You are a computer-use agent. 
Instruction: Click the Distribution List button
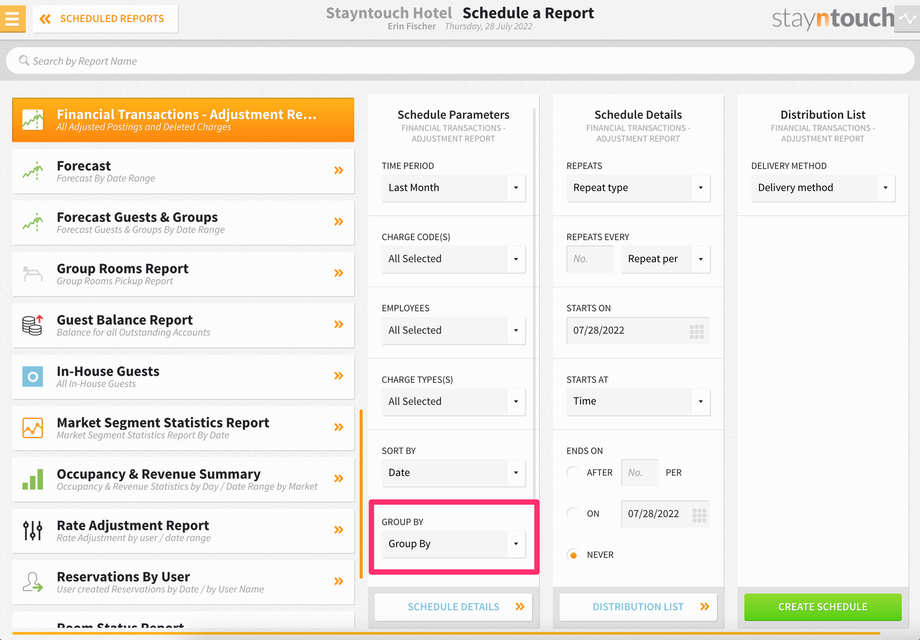[x=638, y=607]
